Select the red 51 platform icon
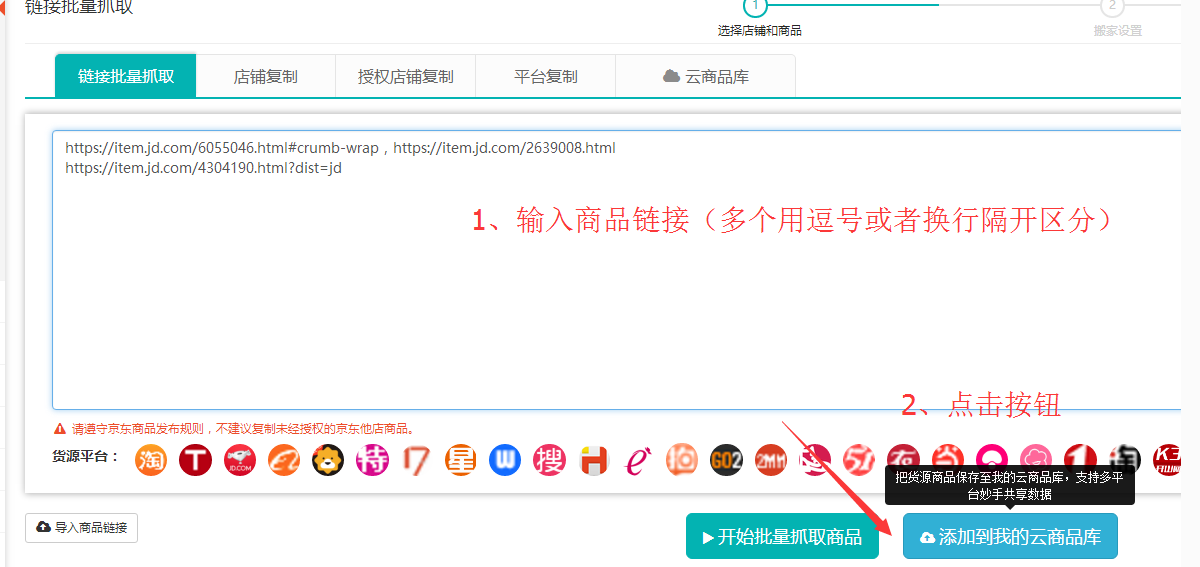Screen dimensions: 1200x567 [859, 459]
